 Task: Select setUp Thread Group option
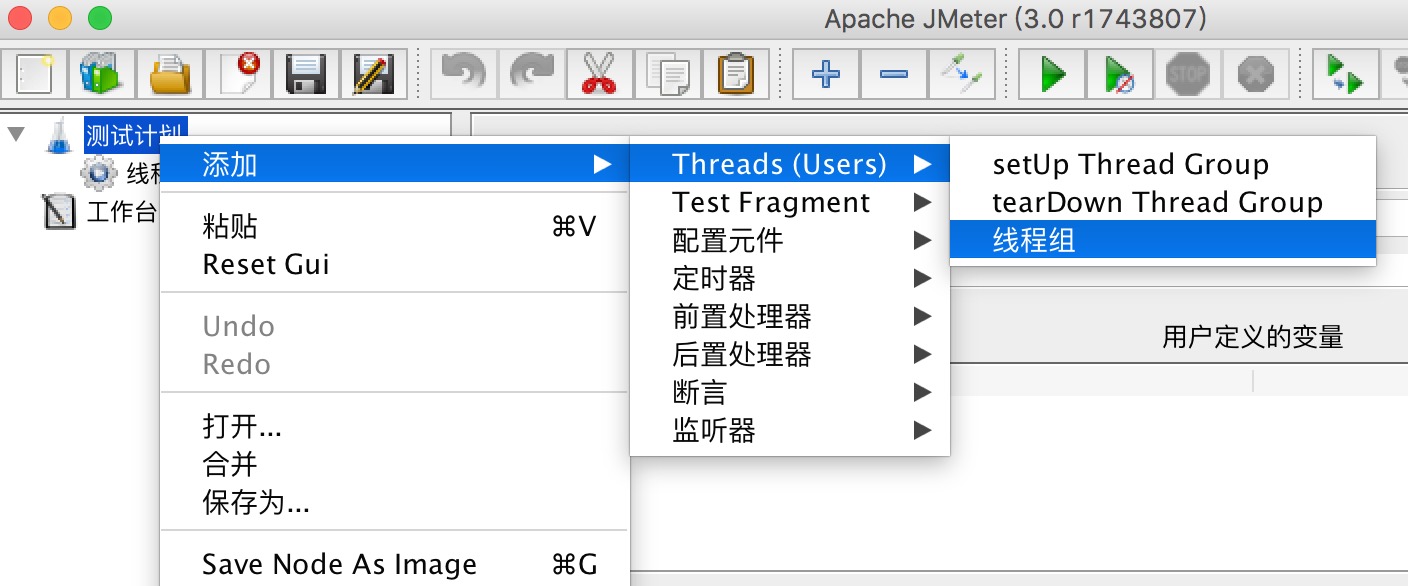(1163, 164)
